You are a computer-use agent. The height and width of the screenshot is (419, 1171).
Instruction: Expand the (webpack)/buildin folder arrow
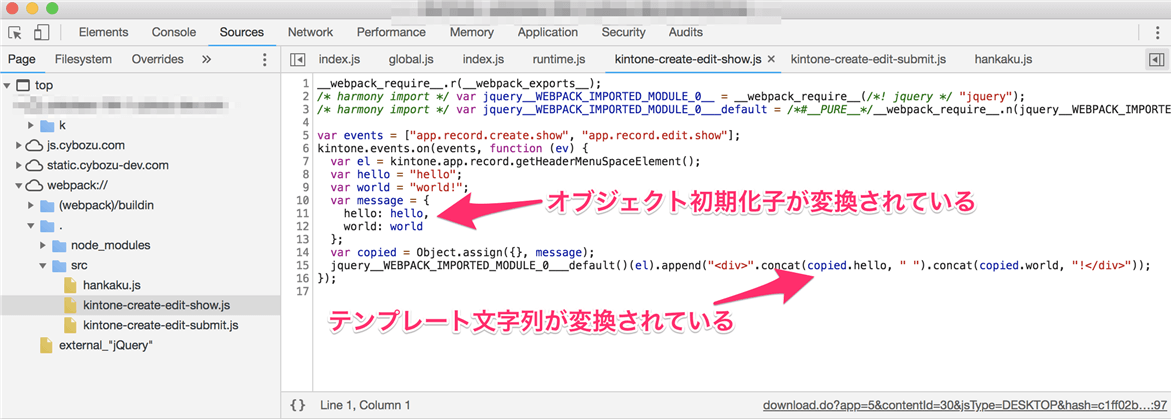[x=31, y=205]
